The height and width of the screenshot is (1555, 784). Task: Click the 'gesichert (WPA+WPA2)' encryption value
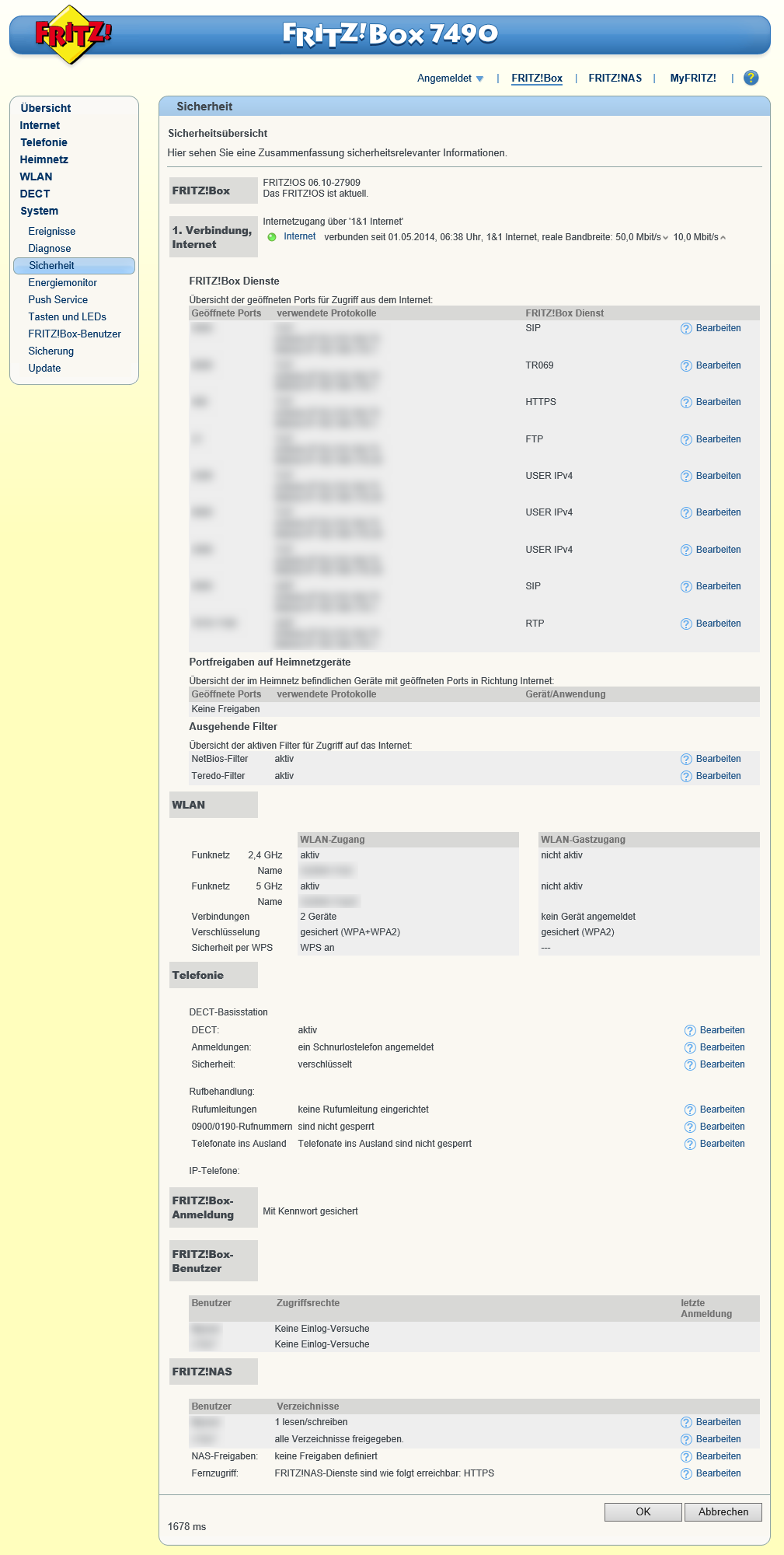click(350, 932)
